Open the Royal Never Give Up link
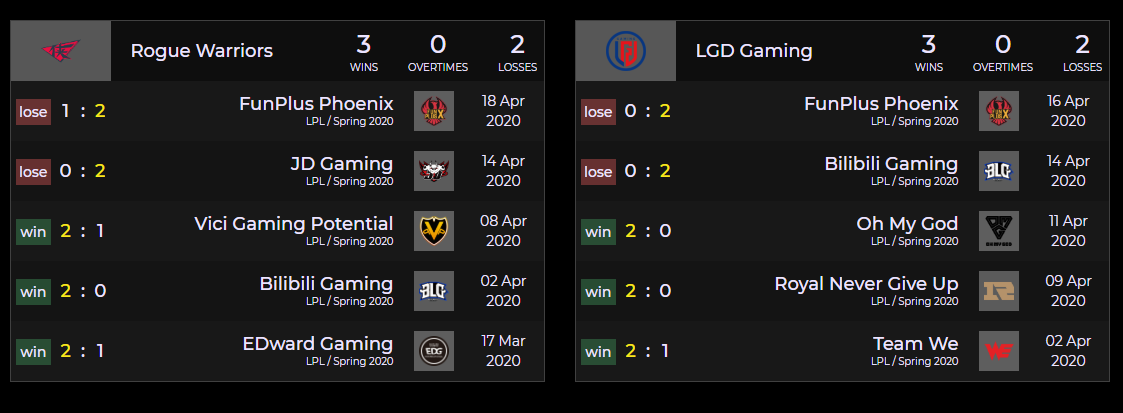 point(866,284)
